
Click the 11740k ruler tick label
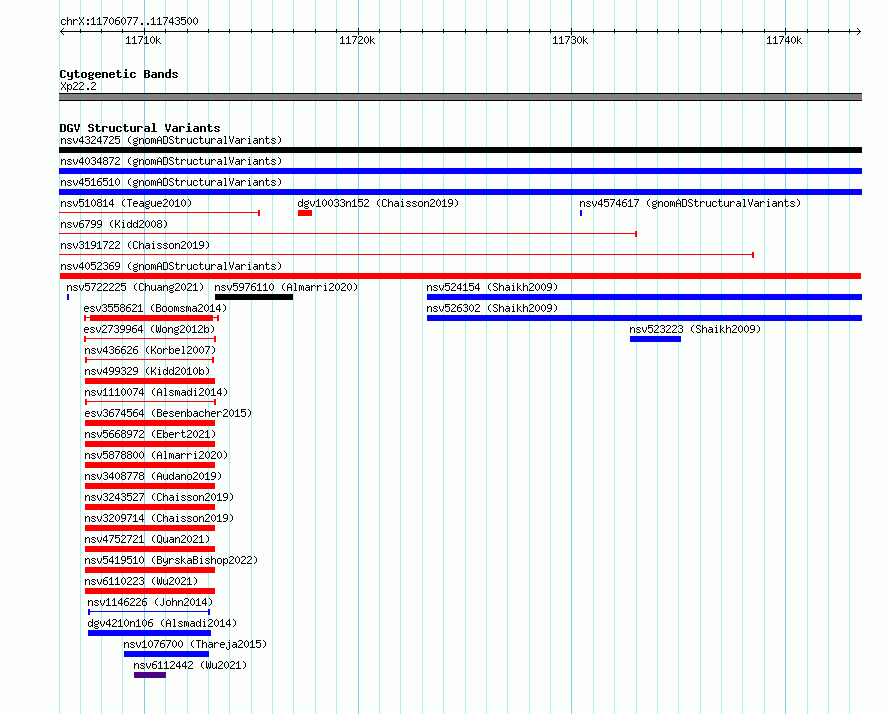[x=784, y=40]
